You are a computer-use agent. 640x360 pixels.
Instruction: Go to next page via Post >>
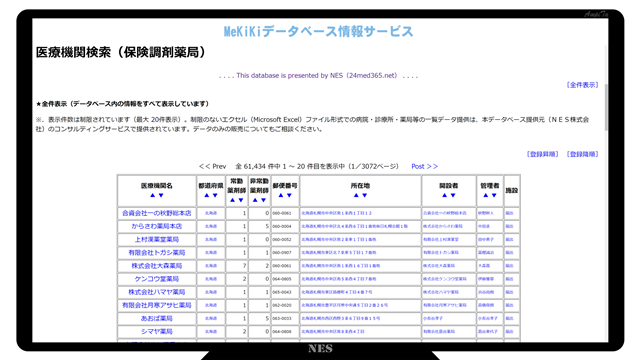coord(424,167)
